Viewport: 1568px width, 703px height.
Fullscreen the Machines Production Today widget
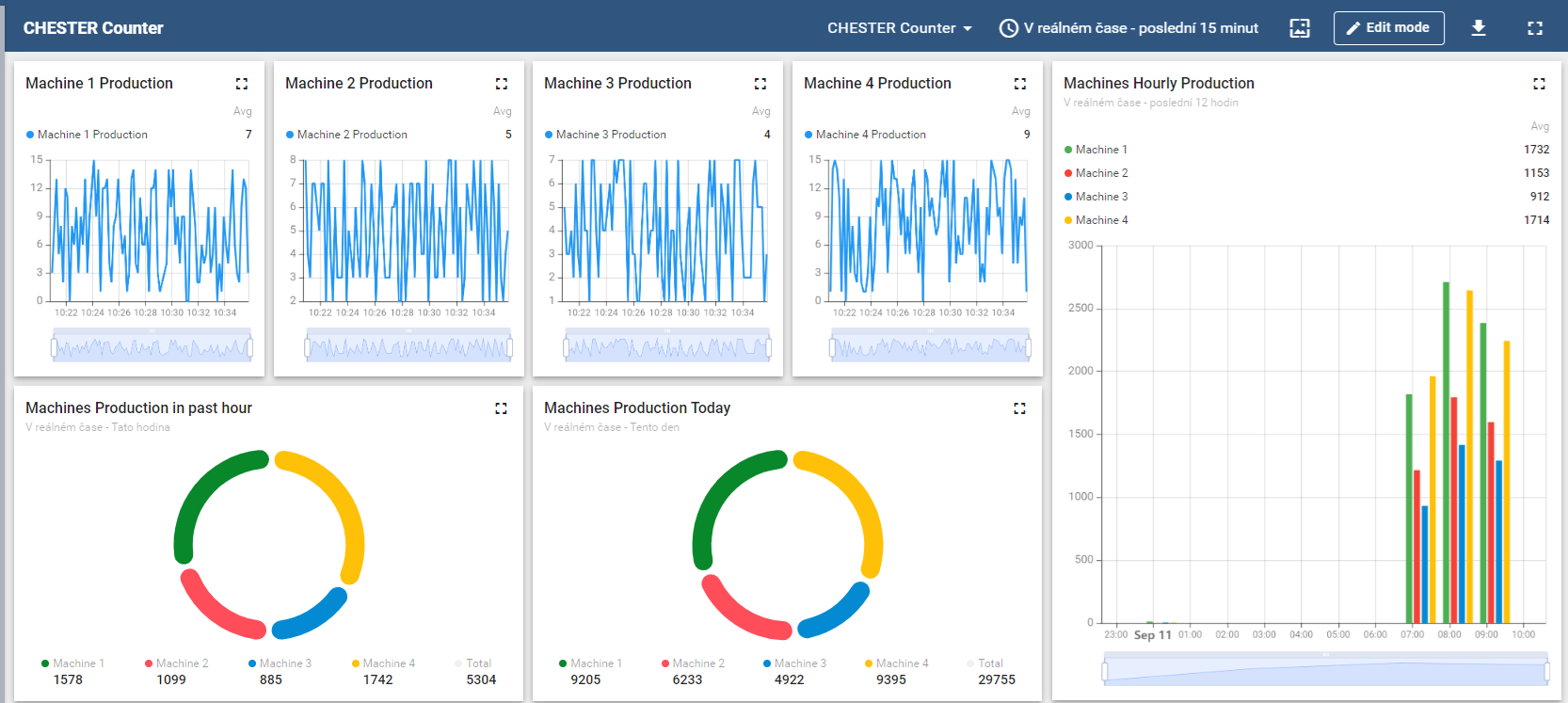click(x=1019, y=408)
